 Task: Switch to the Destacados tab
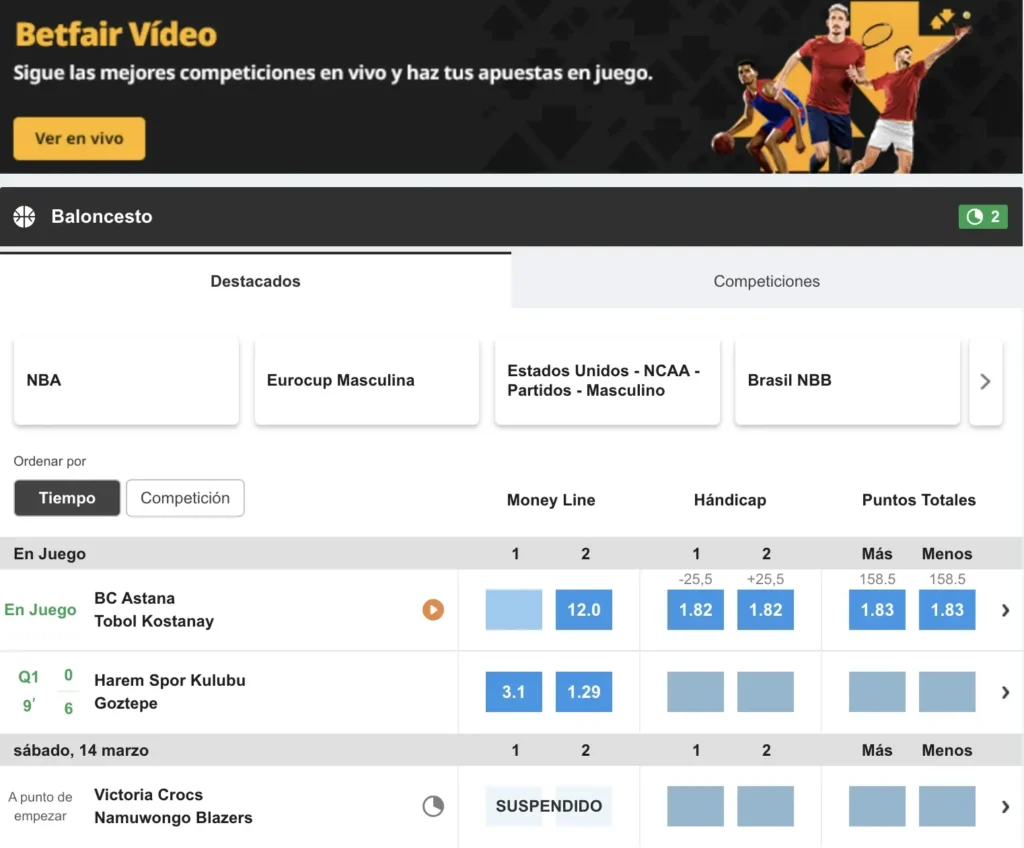[x=255, y=282]
